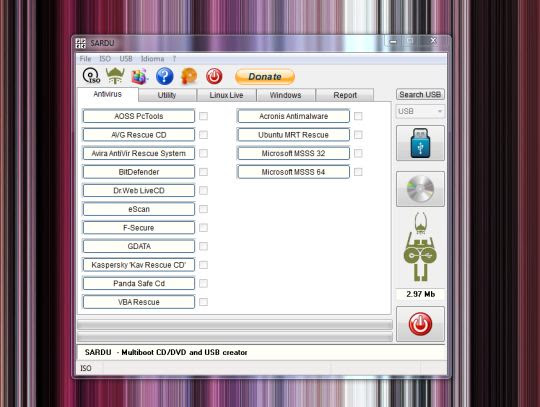The width and height of the screenshot is (540, 407).
Task: Click the SARDU title bar app icon
Action: 81,43
